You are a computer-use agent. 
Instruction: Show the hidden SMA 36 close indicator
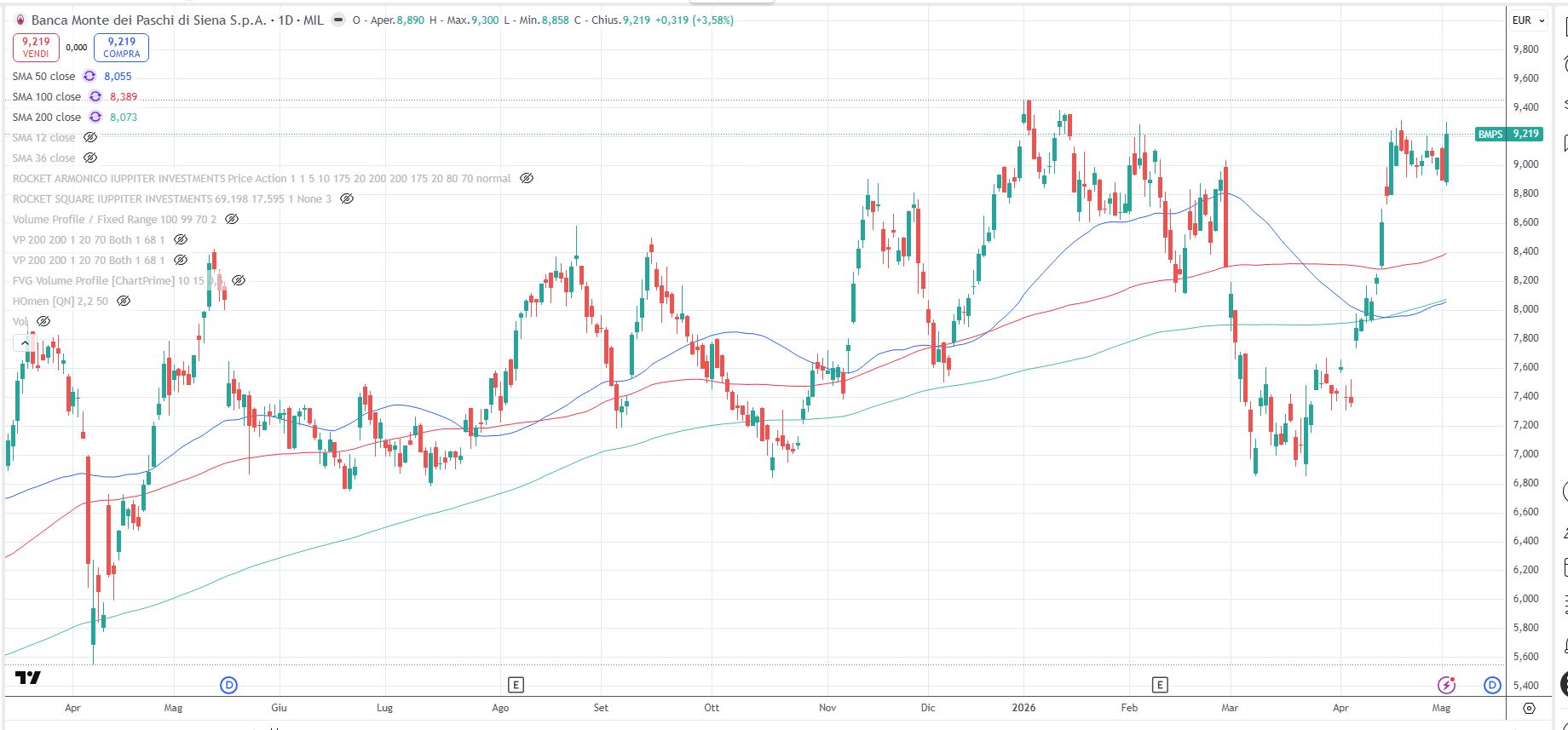(90, 158)
